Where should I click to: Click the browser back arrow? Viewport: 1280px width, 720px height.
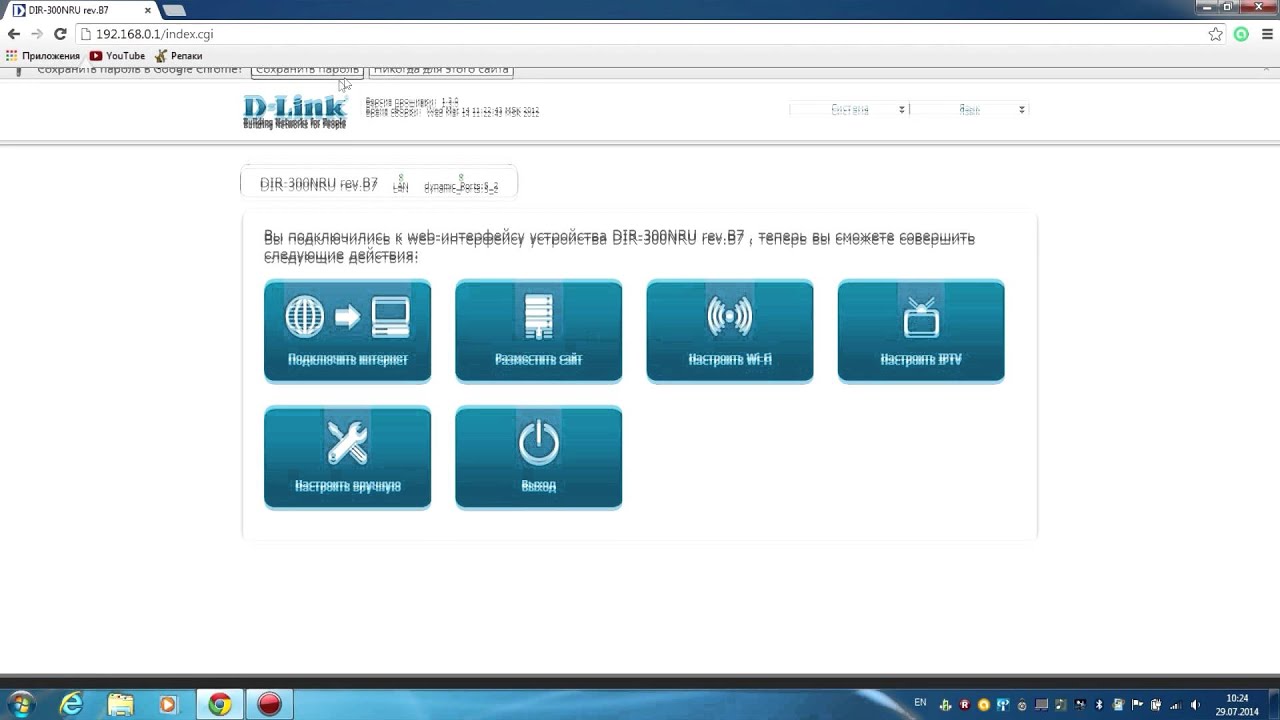pos(14,34)
